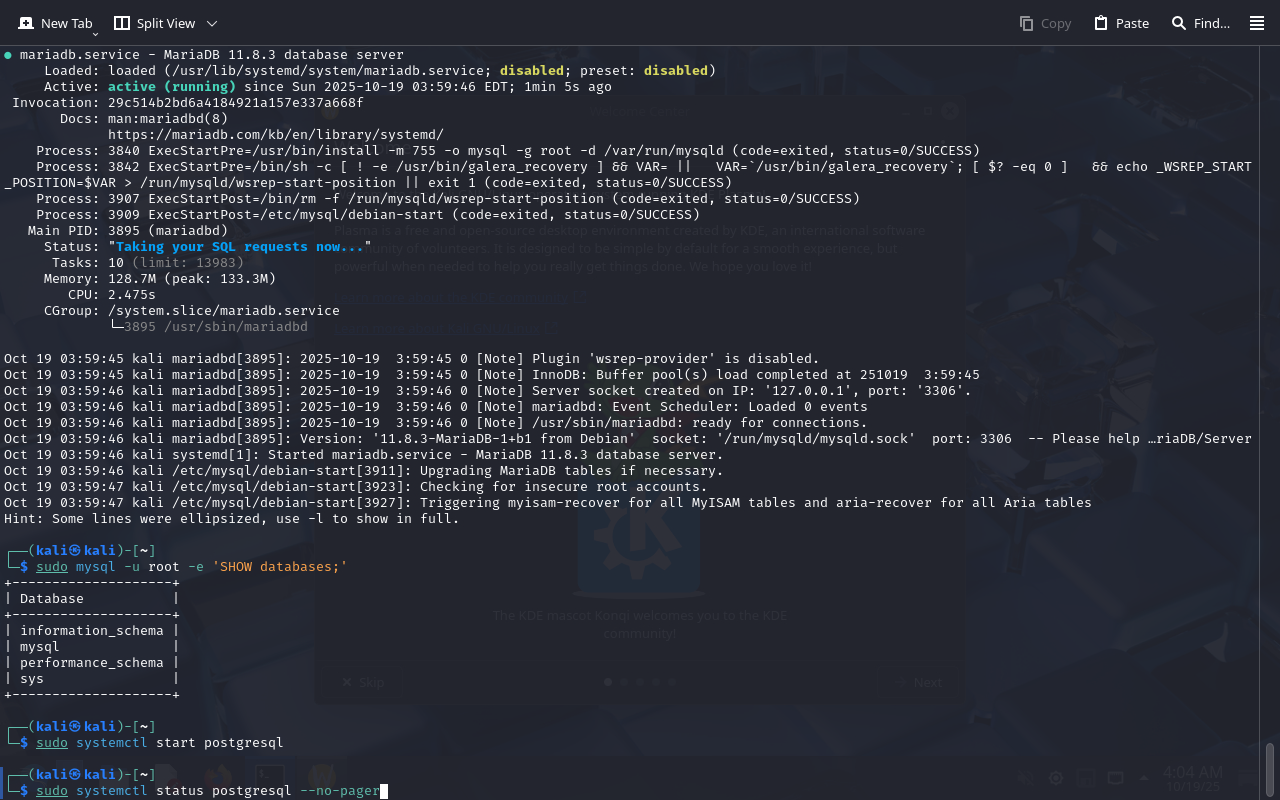Screen dimensions: 1280x800
Task: Paste clipboard using the Paste icon
Action: (x=1101, y=23)
